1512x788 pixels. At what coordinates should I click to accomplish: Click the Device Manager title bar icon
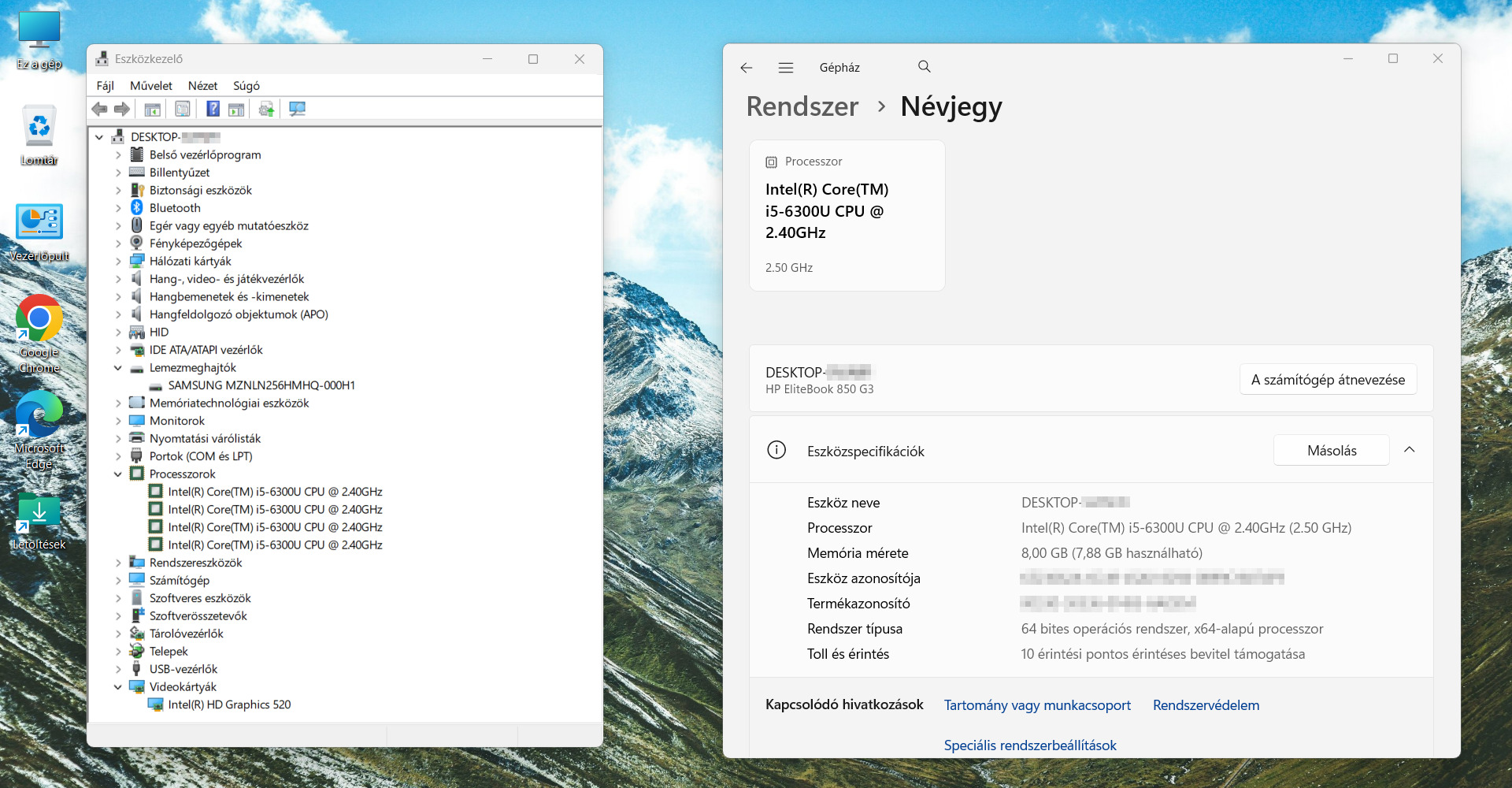point(102,59)
